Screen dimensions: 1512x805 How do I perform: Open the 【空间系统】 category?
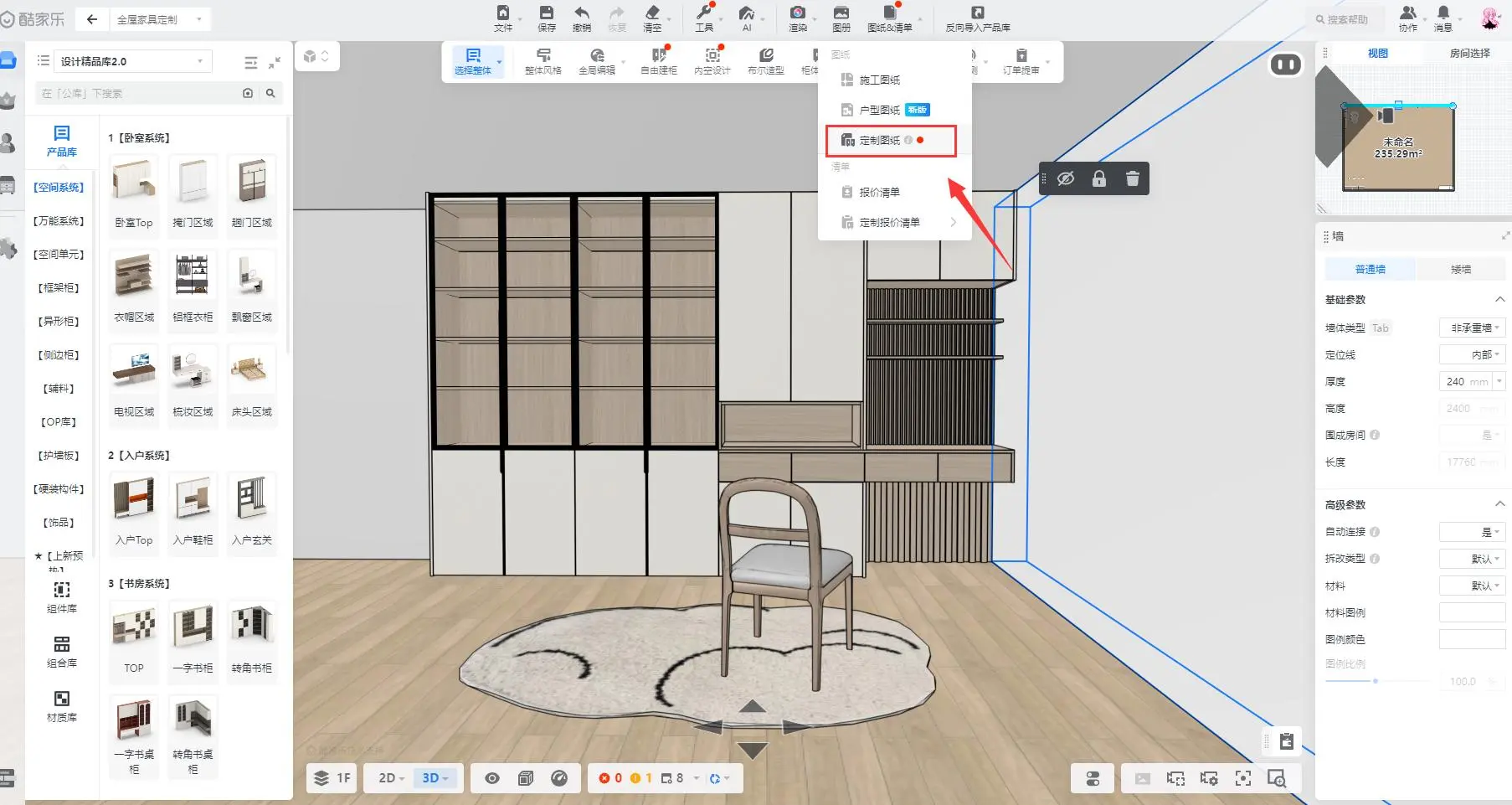coord(59,187)
